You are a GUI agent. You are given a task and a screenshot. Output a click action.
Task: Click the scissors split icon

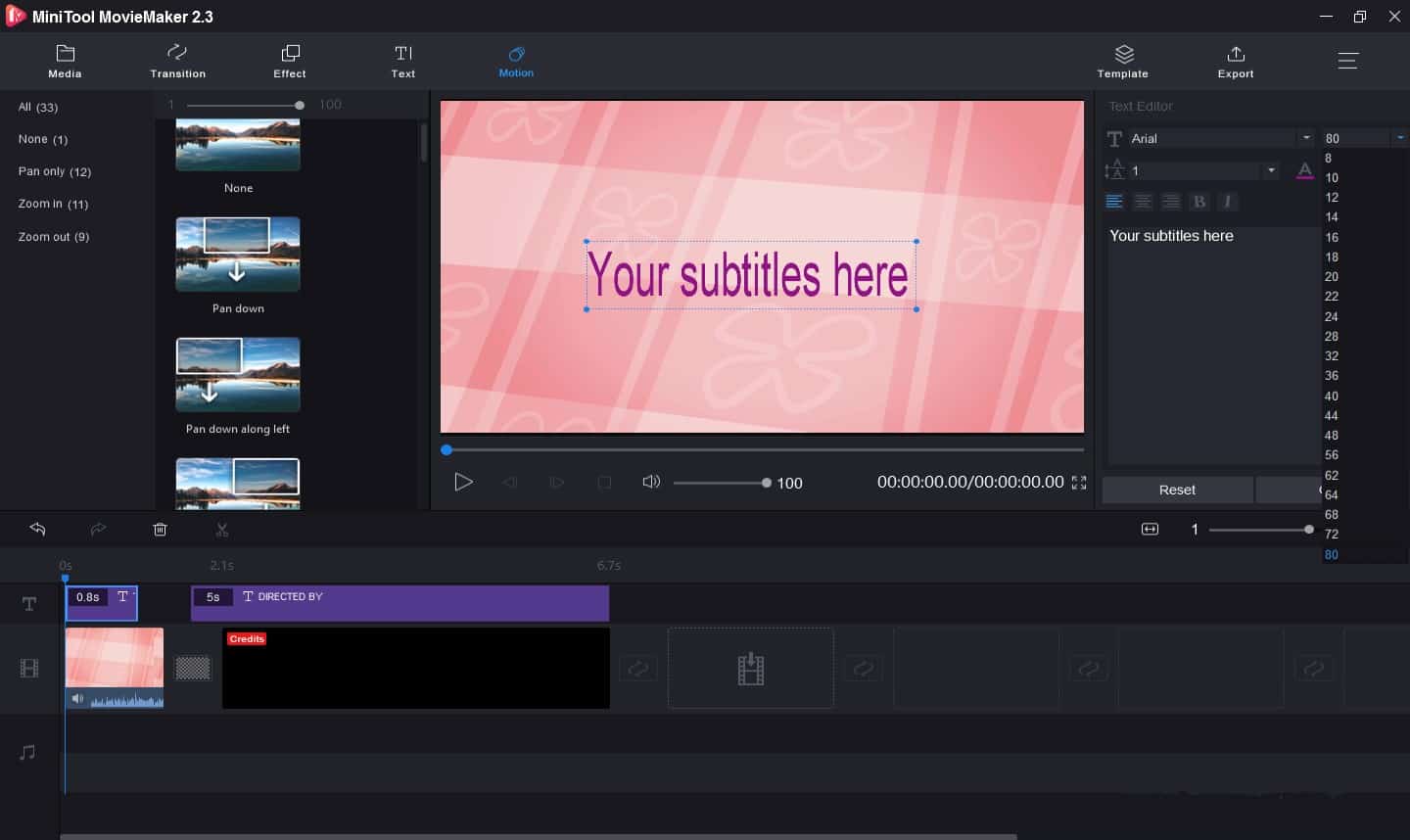click(222, 530)
